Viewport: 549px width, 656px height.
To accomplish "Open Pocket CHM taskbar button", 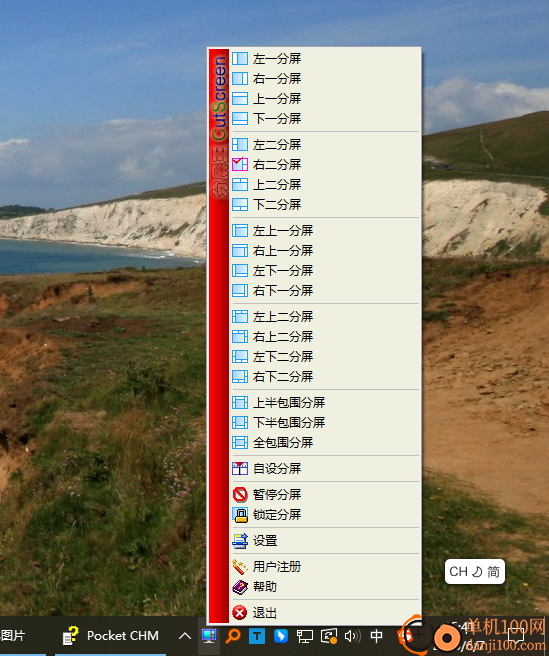I will point(110,636).
